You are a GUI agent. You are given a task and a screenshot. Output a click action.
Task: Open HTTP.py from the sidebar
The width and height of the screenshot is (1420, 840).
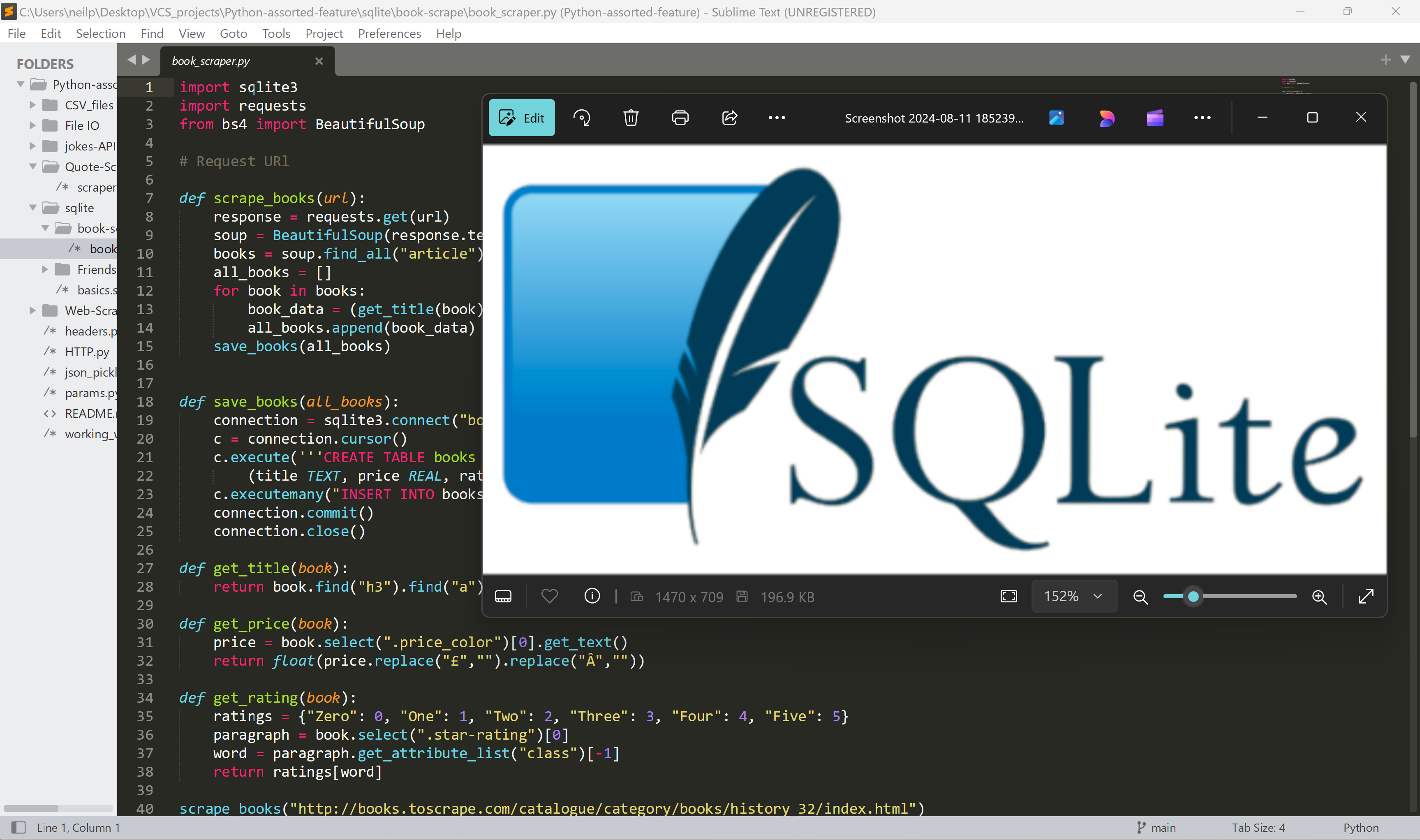pyautogui.click(x=87, y=352)
